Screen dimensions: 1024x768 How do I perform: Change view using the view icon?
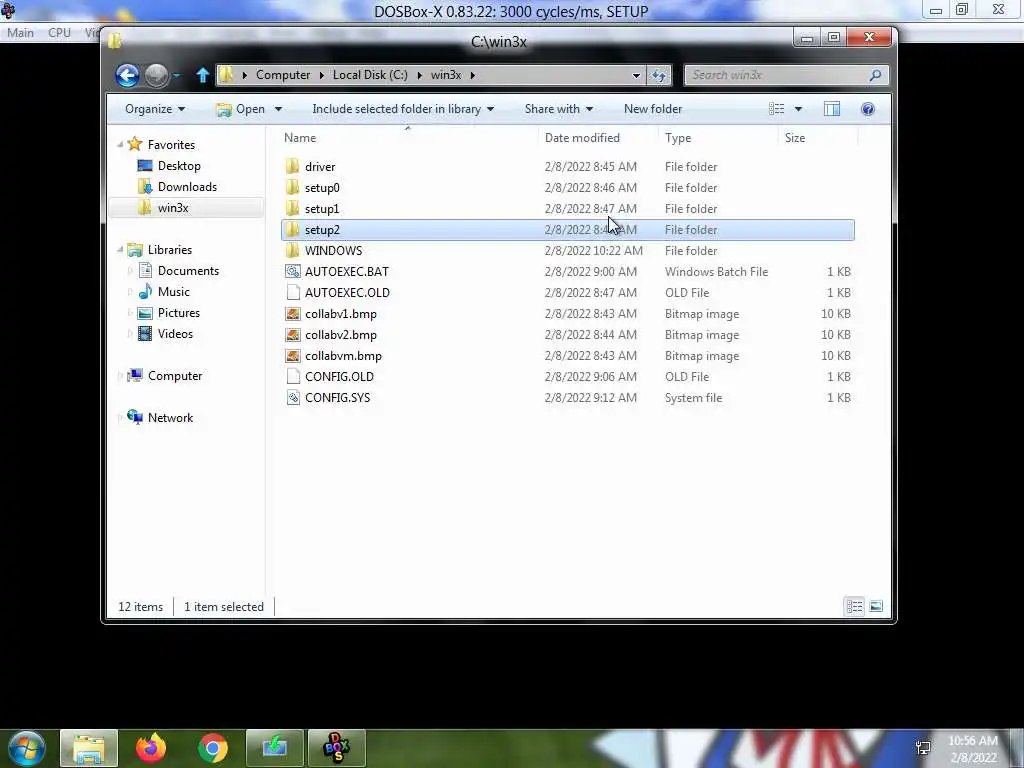click(x=776, y=109)
